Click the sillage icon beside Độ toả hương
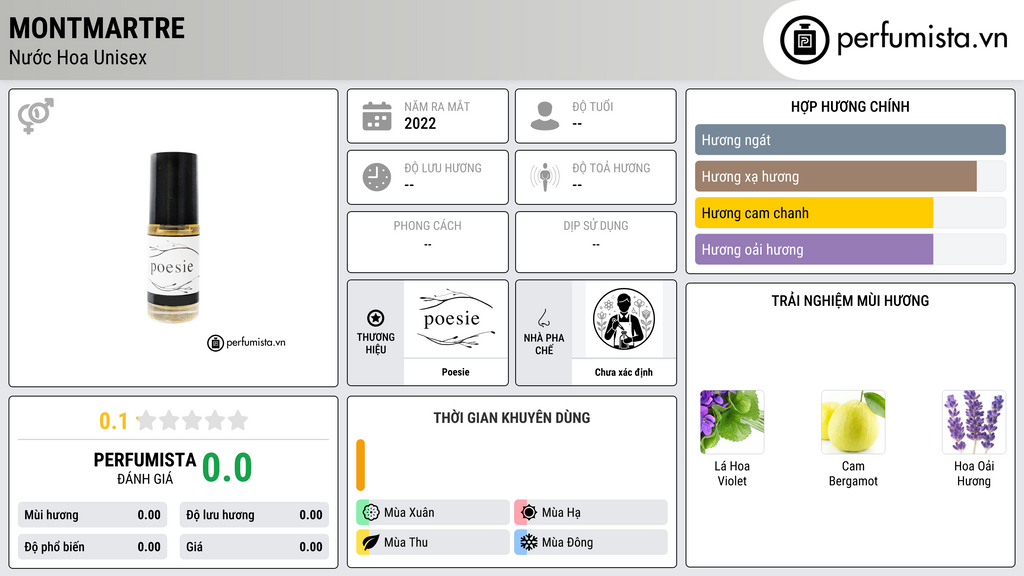 [545, 177]
